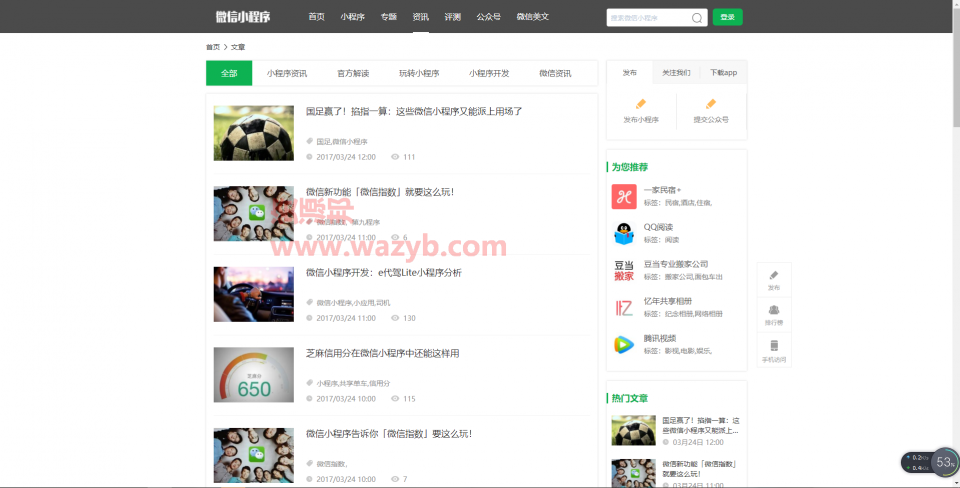
Task: Open article 微信小程序告诉你「微信指数」要这么玩
Action: [x=389, y=434]
